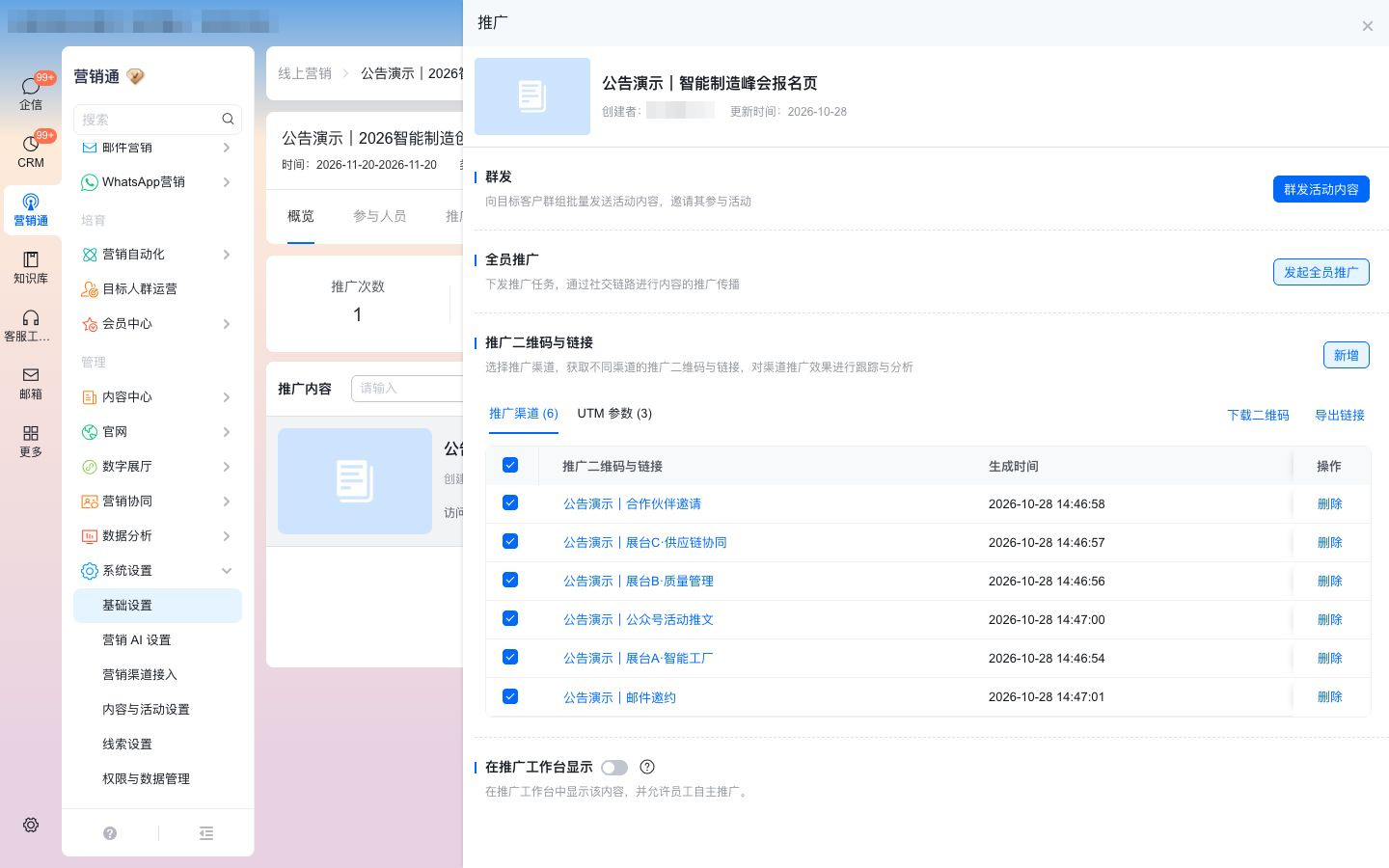Screen dimensions: 1389x868
Task: Expand the 会员中心 chevron
Action: (x=227, y=323)
